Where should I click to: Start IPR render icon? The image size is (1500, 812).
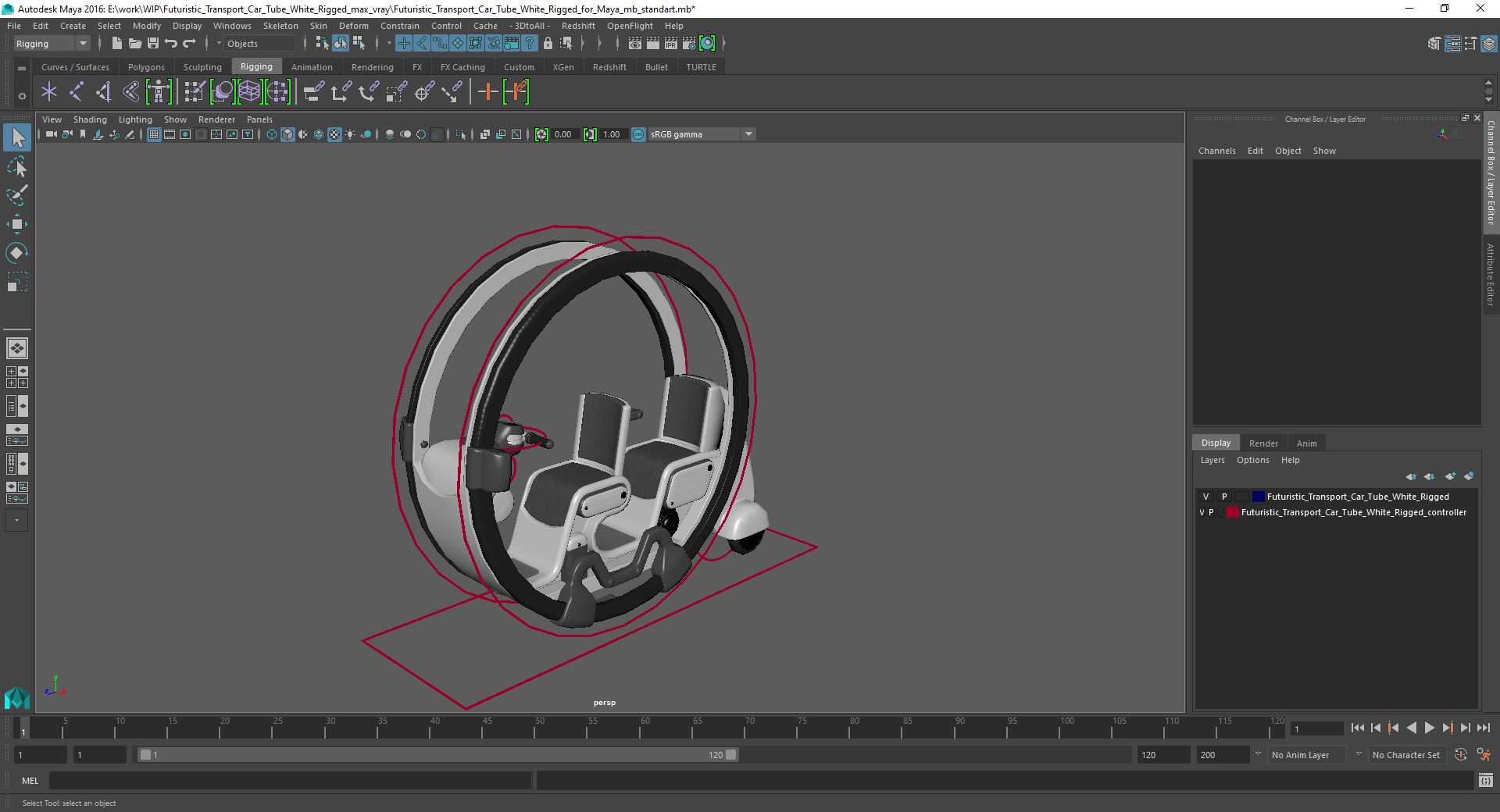(x=671, y=44)
